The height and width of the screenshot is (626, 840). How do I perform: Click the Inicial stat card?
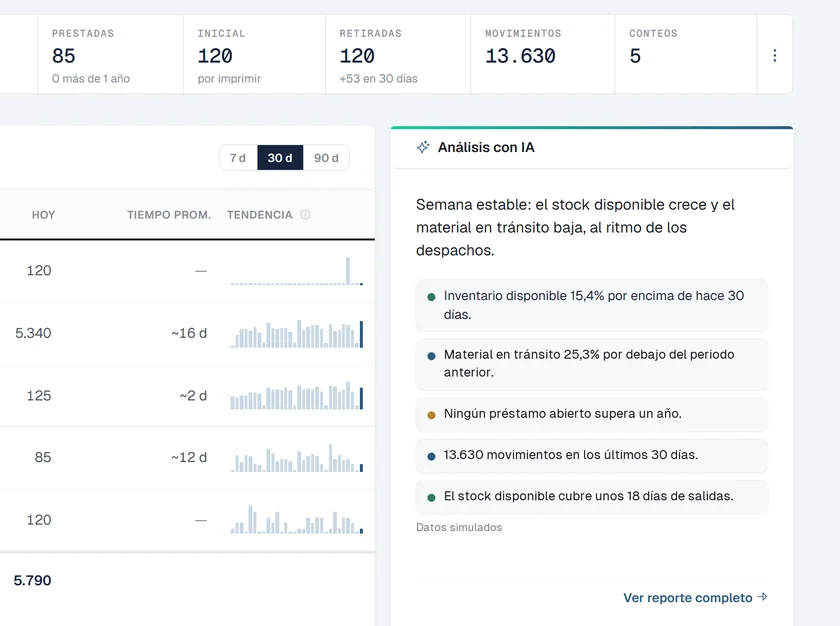(254, 55)
